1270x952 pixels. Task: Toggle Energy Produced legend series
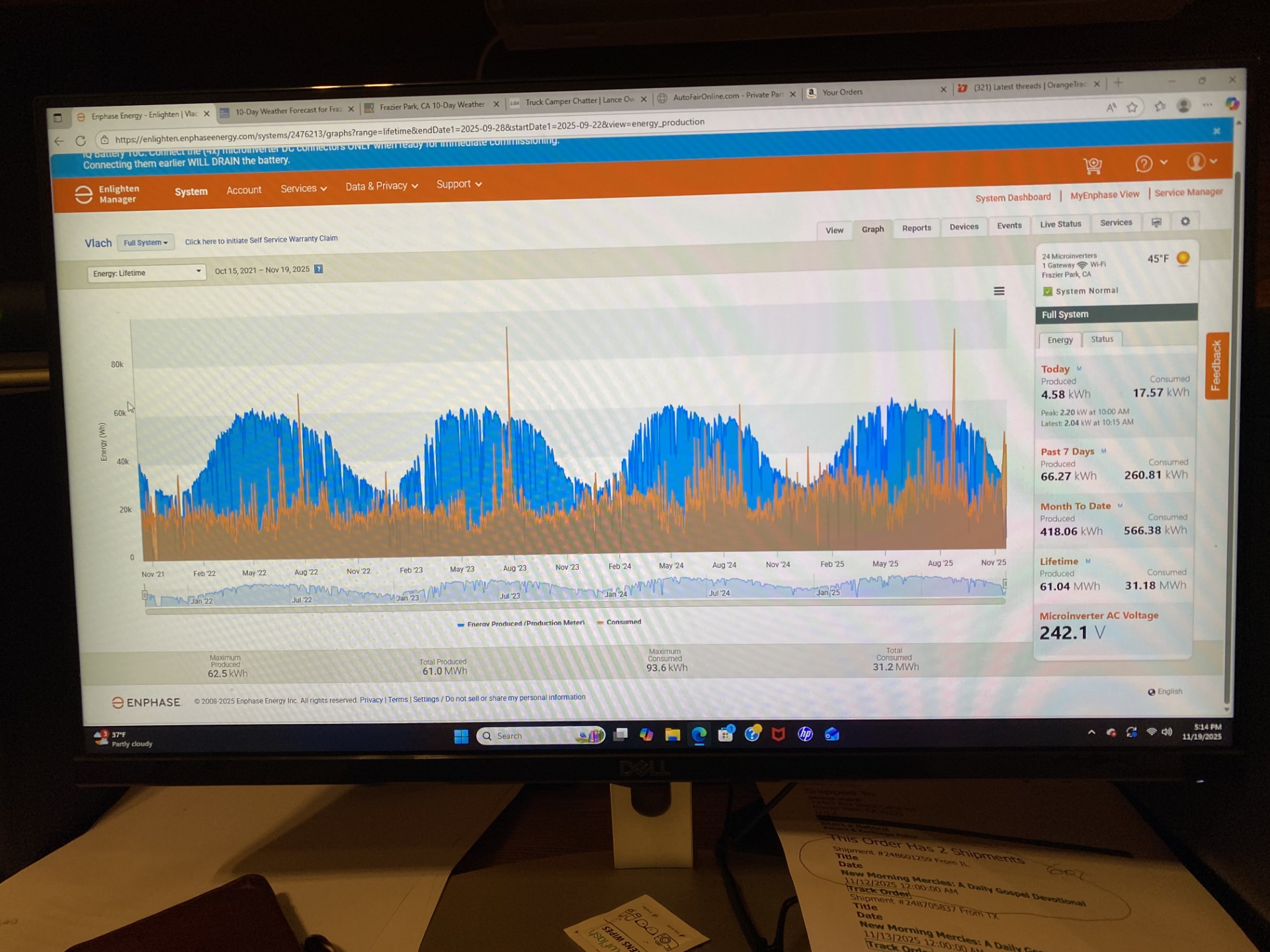tap(521, 623)
